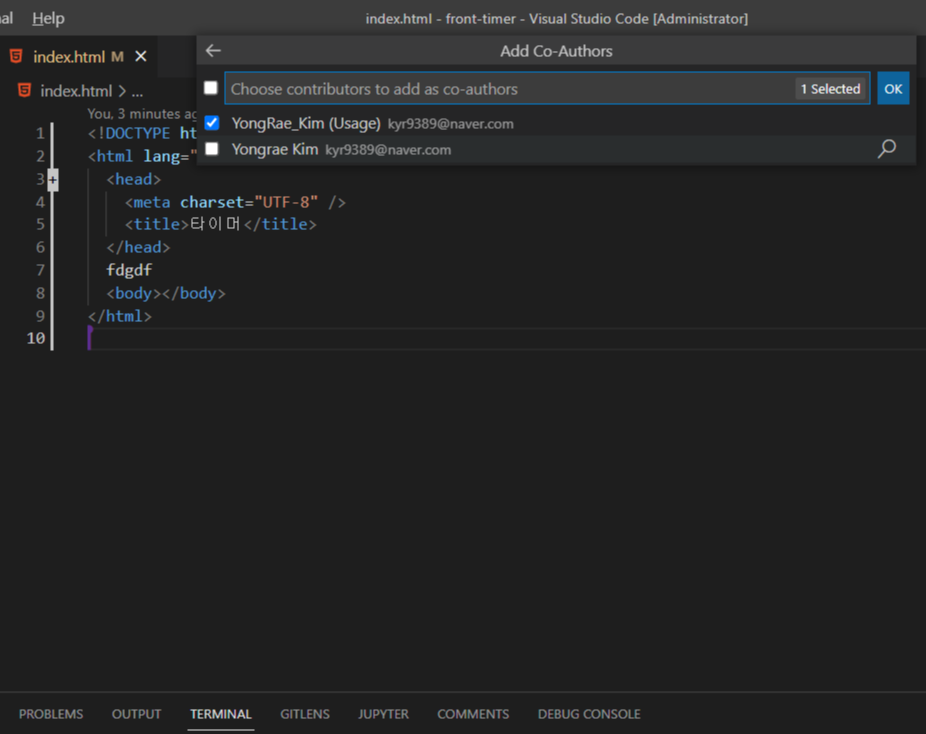Switch to the TERMINAL panel tab

click(221, 714)
